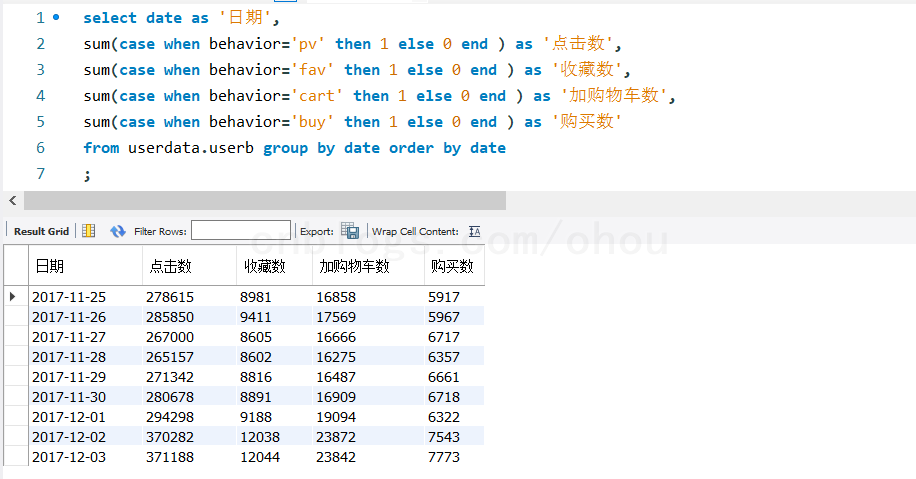Click the value 285850
The width and height of the screenshot is (916, 479).
170,317
